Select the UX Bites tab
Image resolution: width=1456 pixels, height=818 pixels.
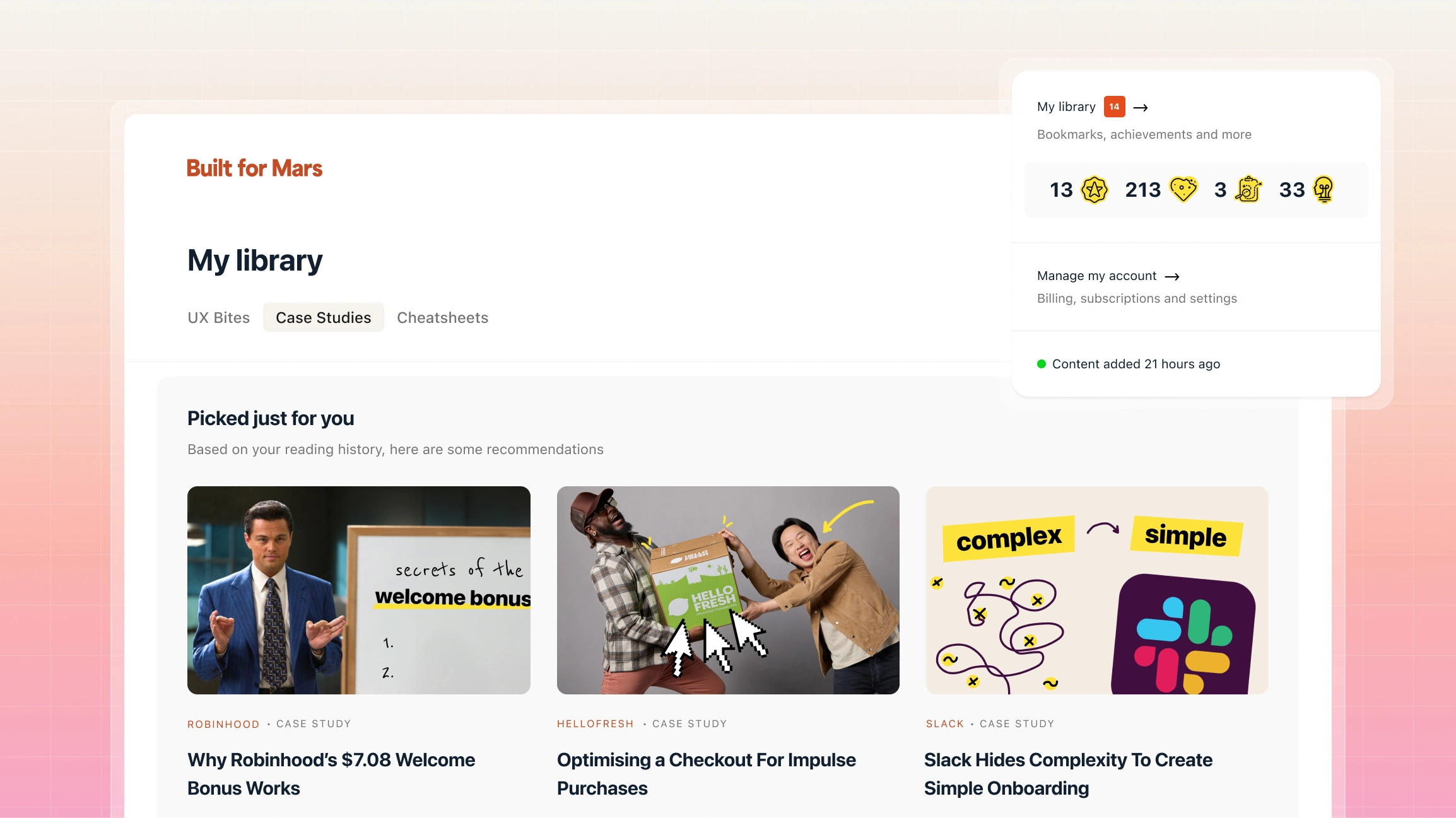218,317
